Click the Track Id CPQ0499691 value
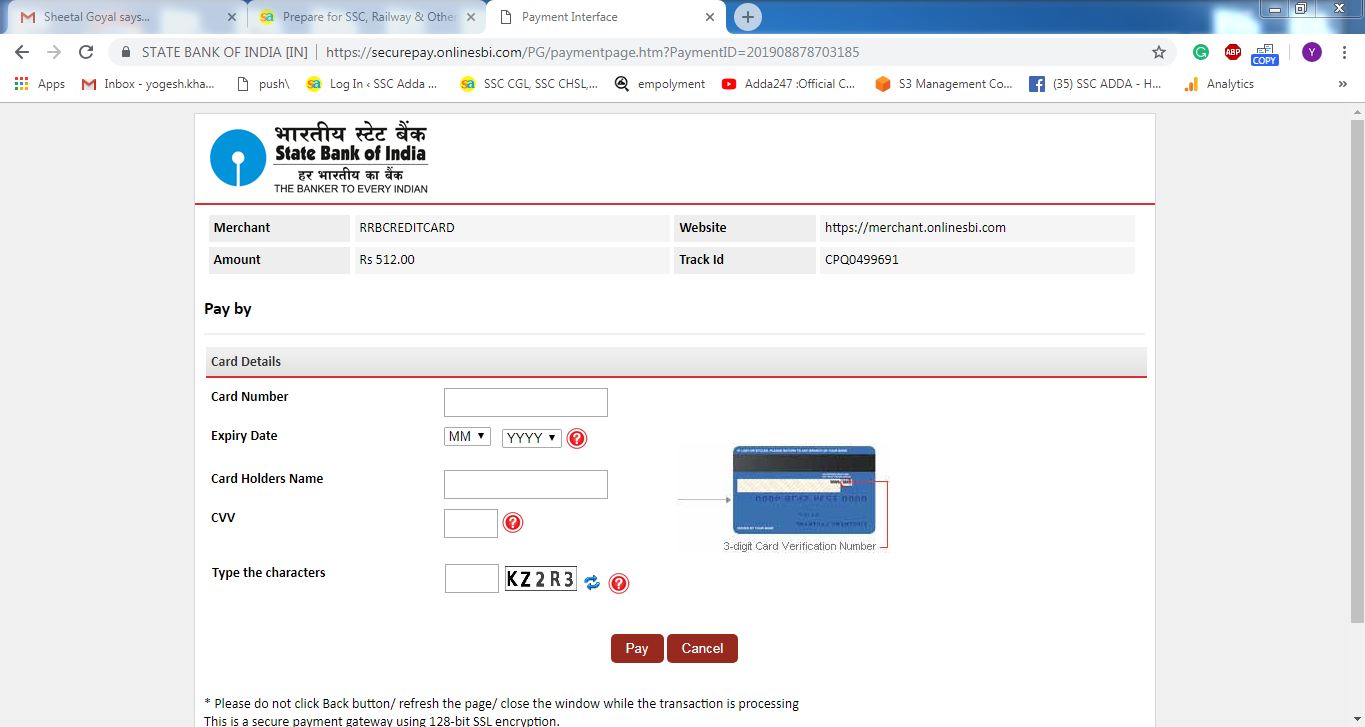This screenshot has width=1365, height=727. pos(862,259)
